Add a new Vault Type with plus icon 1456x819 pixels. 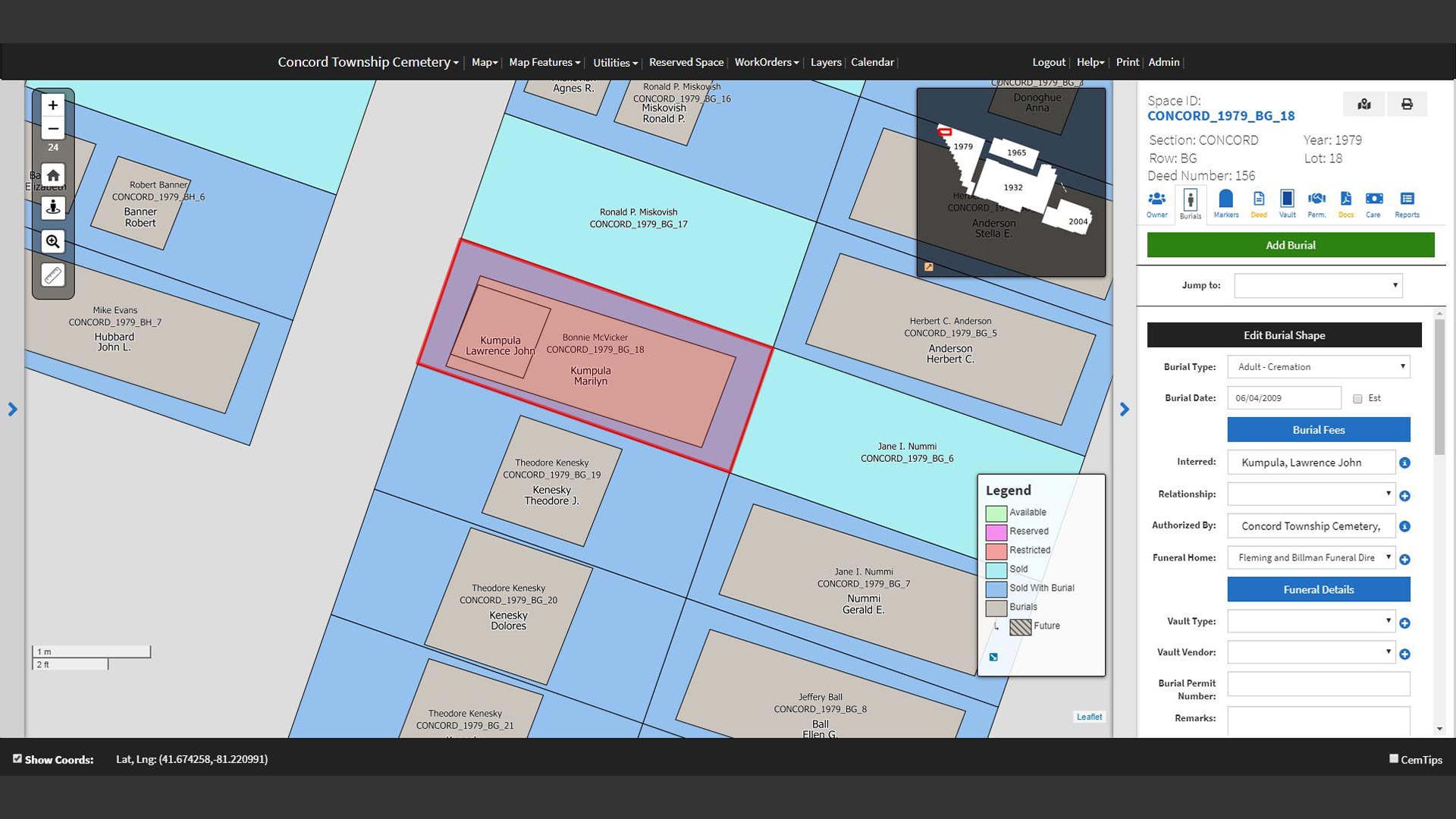[x=1404, y=623]
